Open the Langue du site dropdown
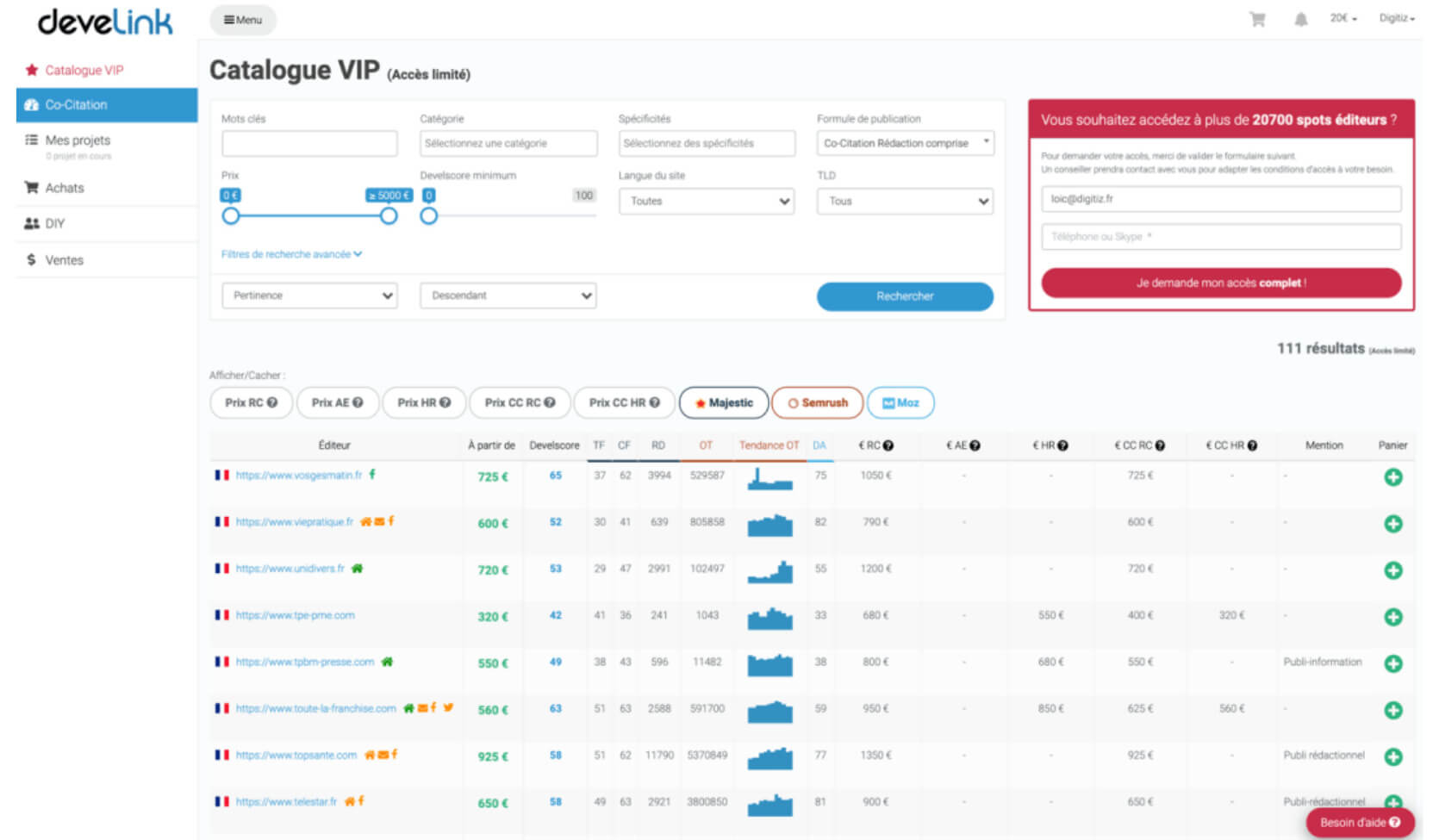The image size is (1439, 840). point(707,201)
